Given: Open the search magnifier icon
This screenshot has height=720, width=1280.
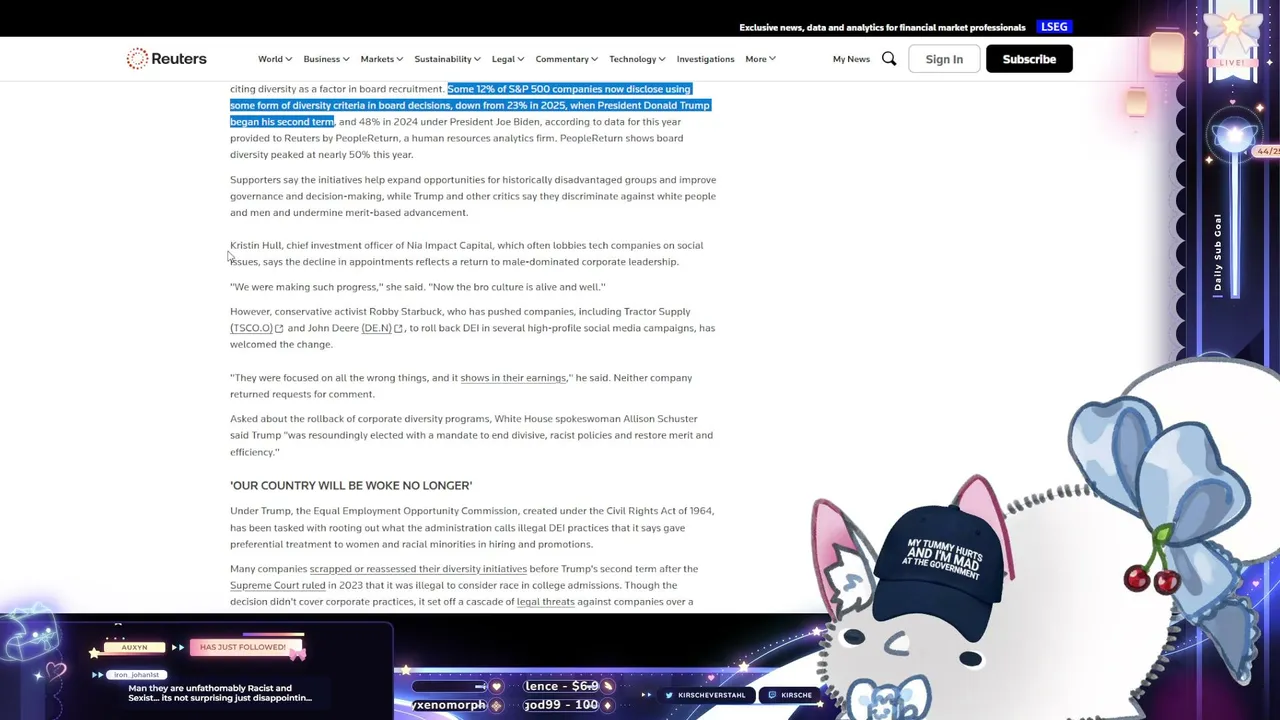Looking at the screenshot, I should [x=889, y=59].
